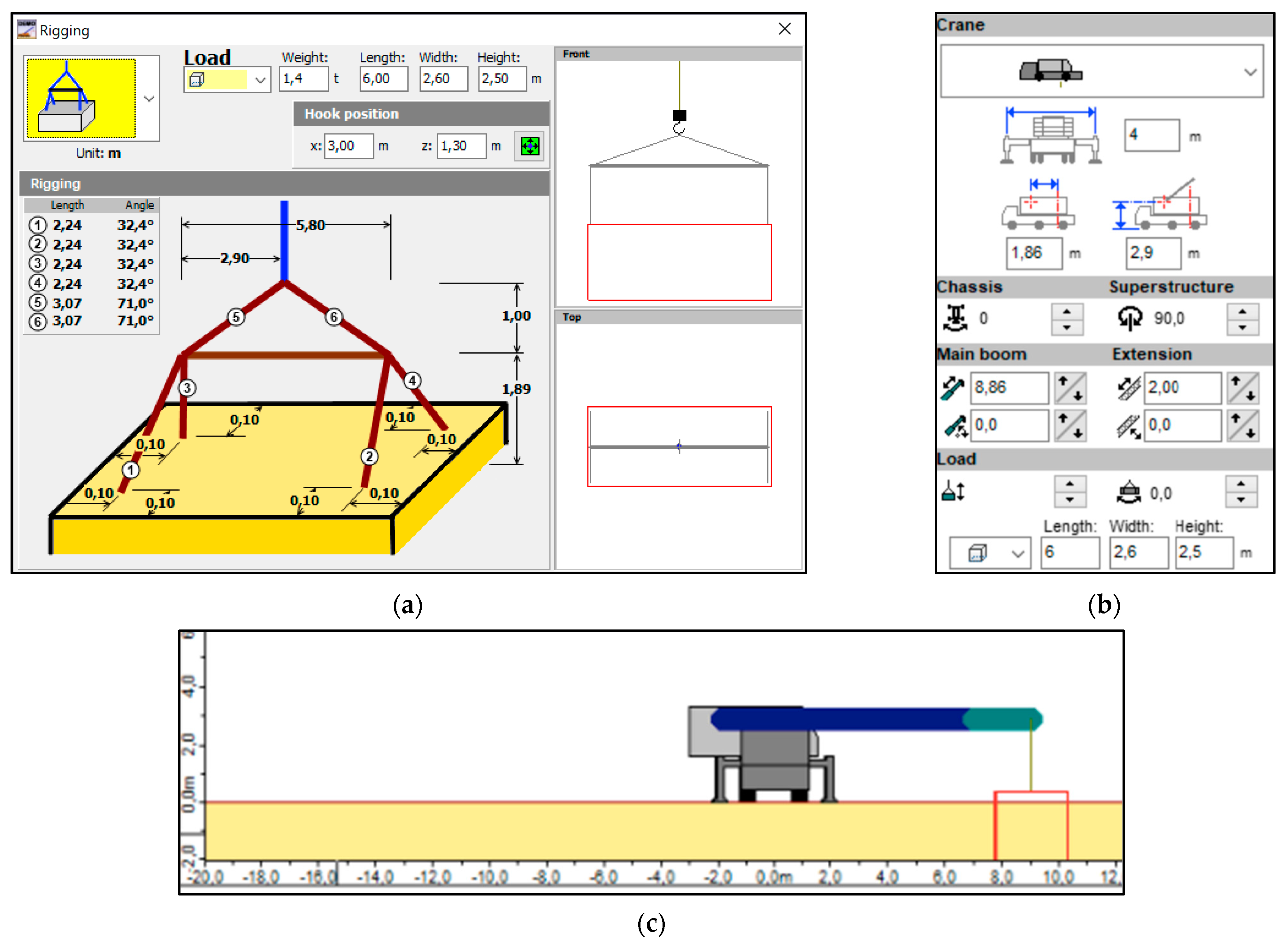Click the chassis rotation icon

click(x=955, y=318)
